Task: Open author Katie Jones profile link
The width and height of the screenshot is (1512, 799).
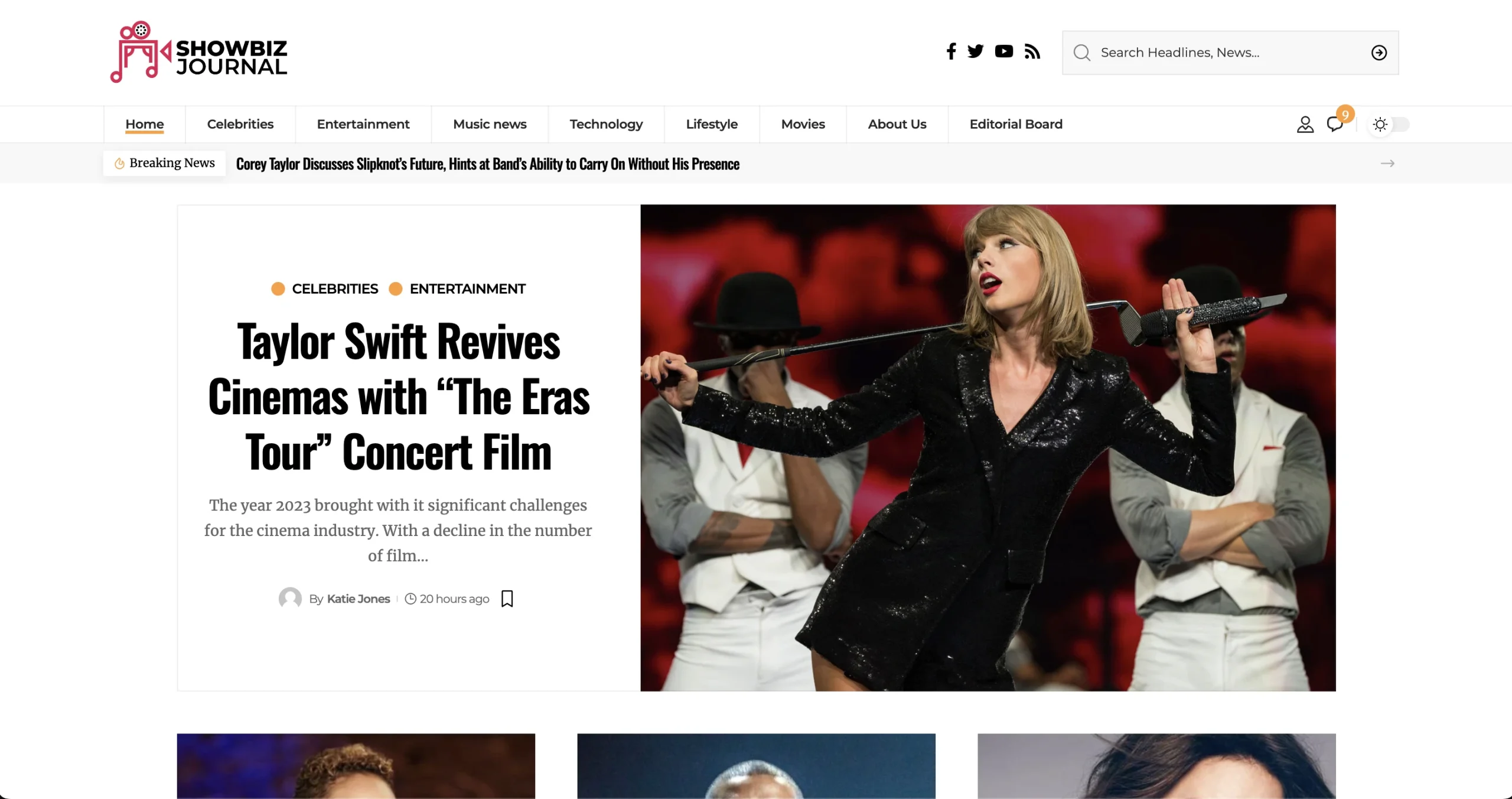Action: (358, 599)
